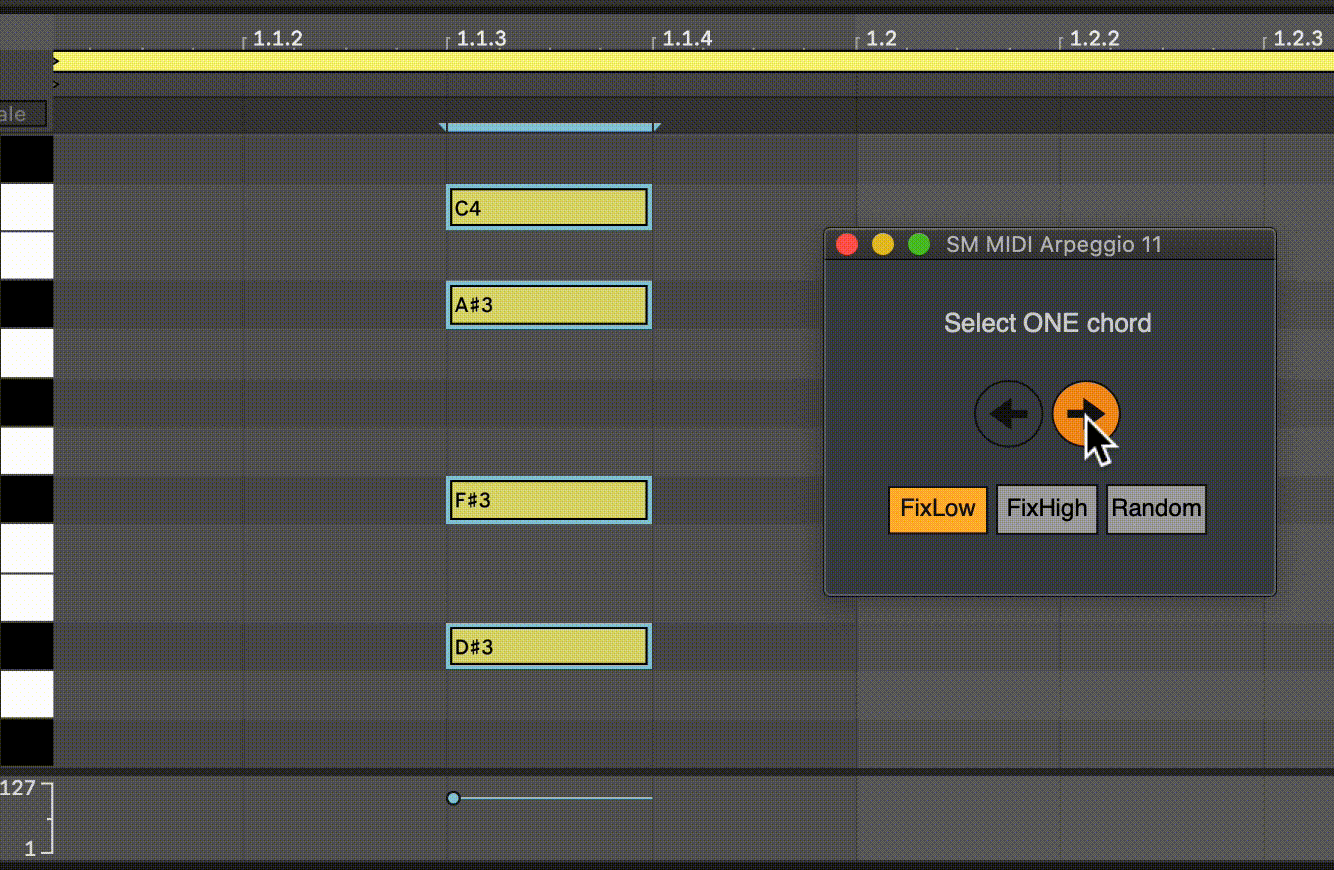
Task: Click the left arrow button in Arpeggio window
Action: coord(1008,413)
